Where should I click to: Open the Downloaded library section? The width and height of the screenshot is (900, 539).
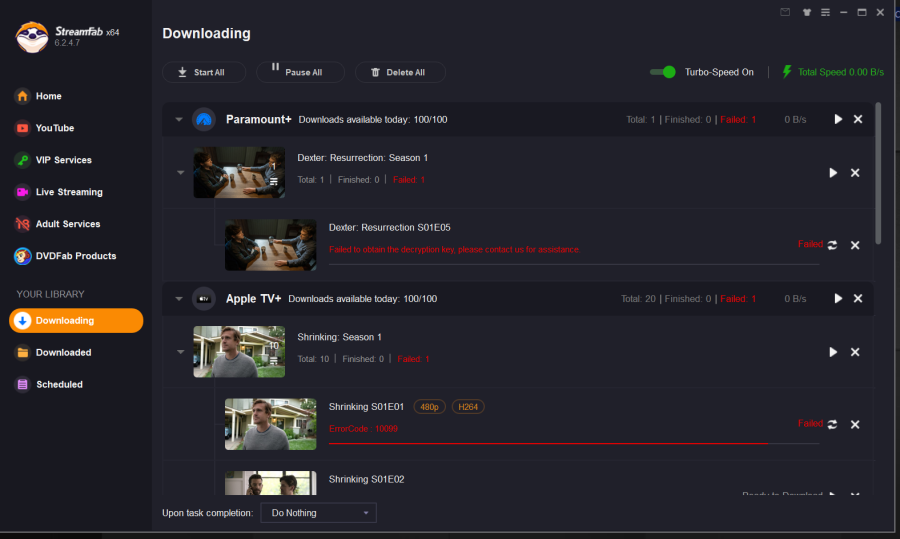(63, 352)
